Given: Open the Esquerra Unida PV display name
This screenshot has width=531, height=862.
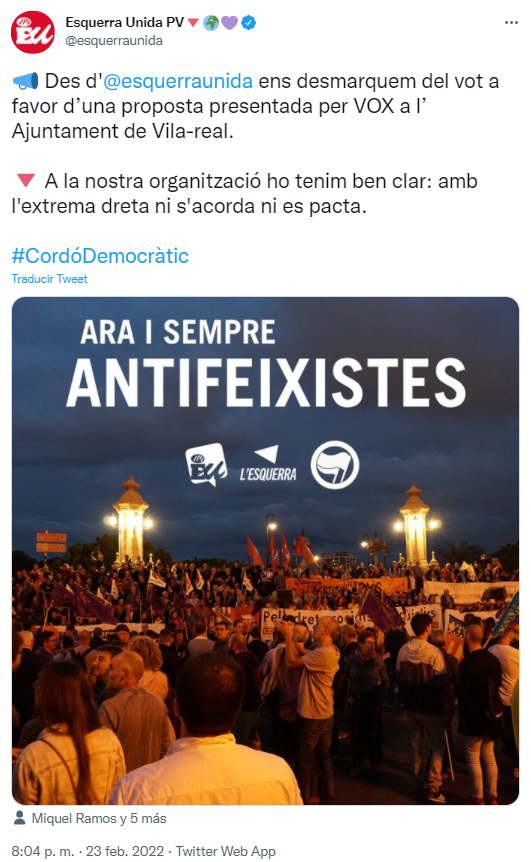Looking at the screenshot, I should (124, 23).
